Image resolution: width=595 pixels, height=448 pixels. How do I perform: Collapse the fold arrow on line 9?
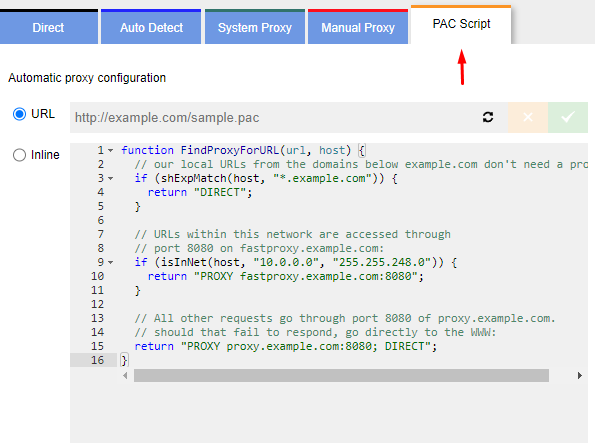110,262
